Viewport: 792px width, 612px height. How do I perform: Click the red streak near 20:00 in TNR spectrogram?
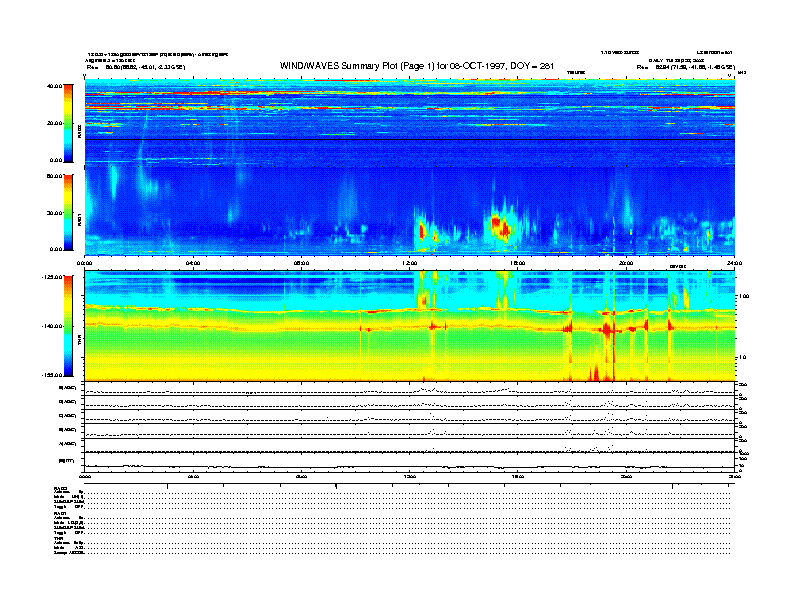pyautogui.click(x=614, y=348)
